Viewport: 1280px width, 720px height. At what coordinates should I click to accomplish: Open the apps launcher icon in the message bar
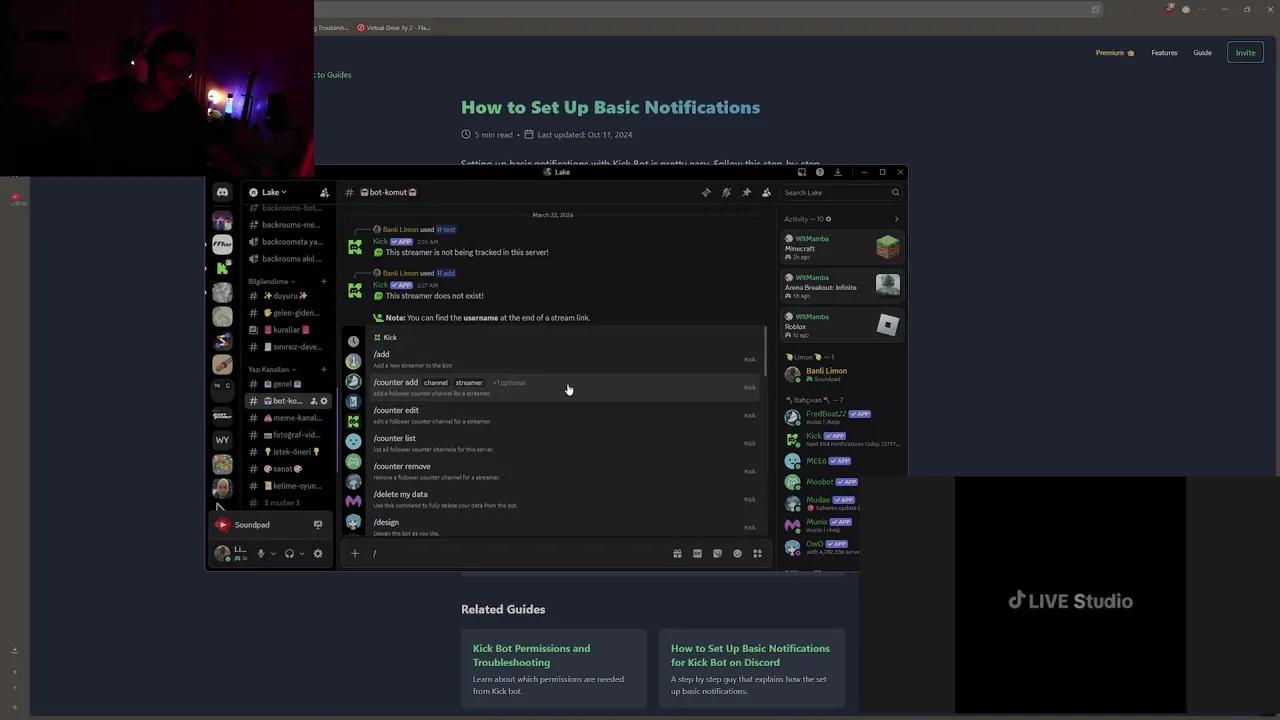coord(757,553)
